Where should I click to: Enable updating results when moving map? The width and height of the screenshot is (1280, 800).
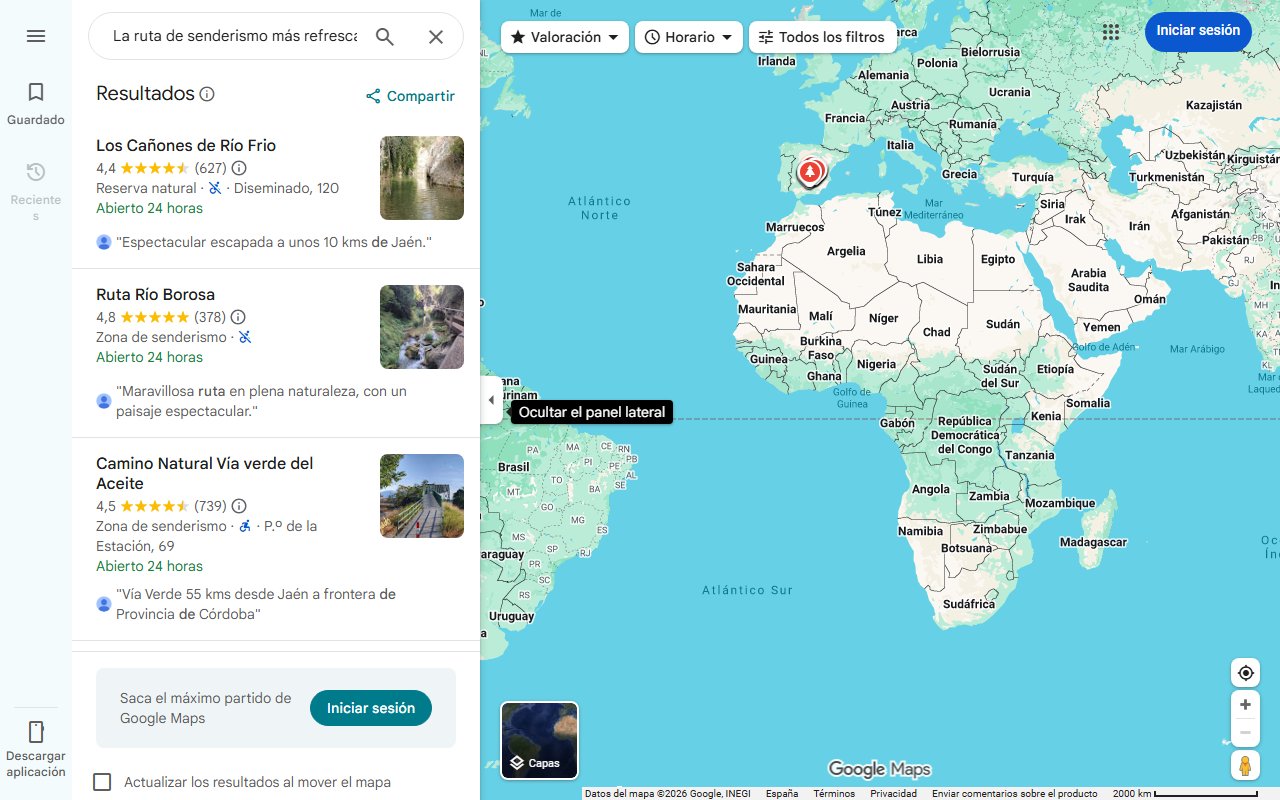(102, 782)
